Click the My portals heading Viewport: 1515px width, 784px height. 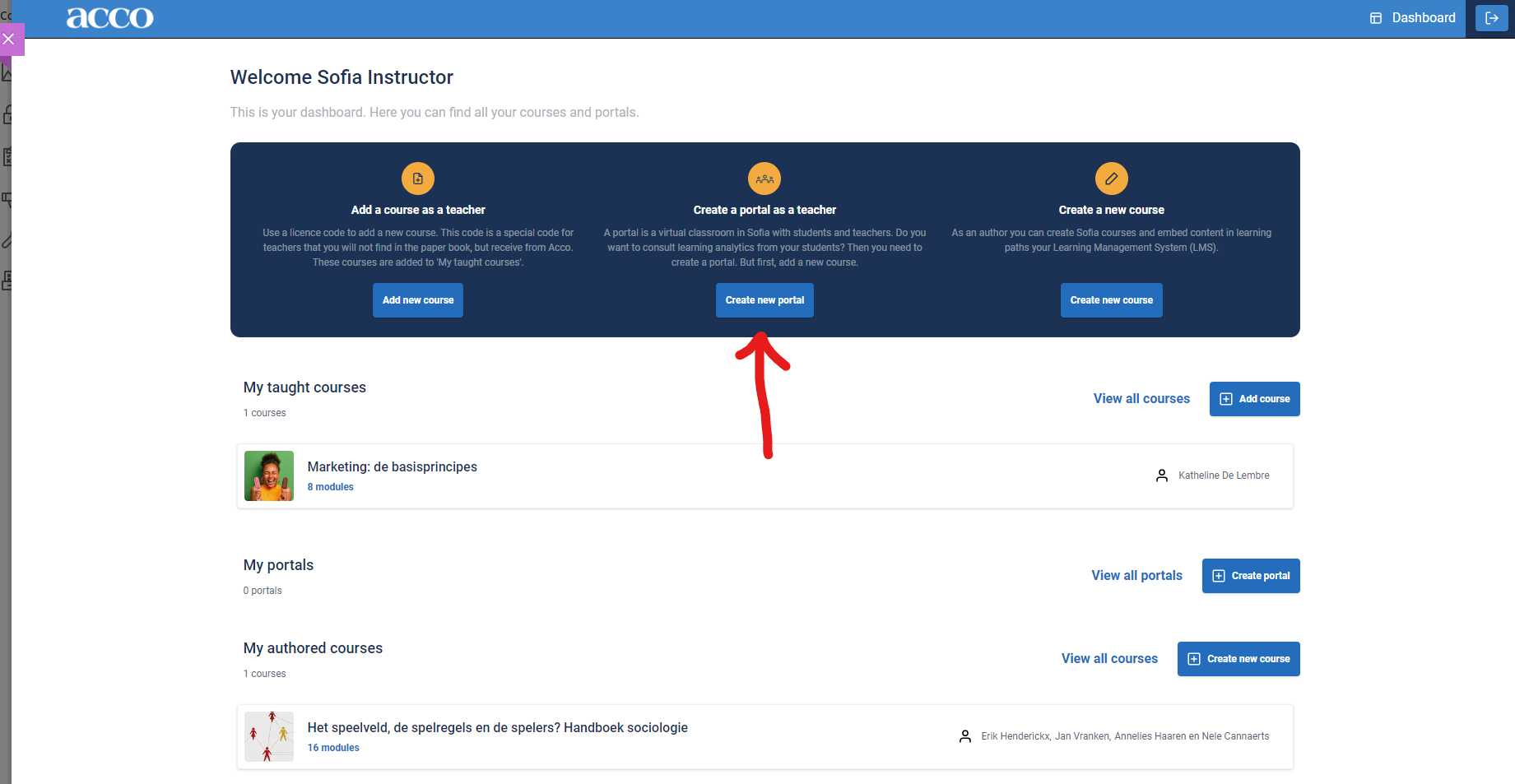(278, 565)
